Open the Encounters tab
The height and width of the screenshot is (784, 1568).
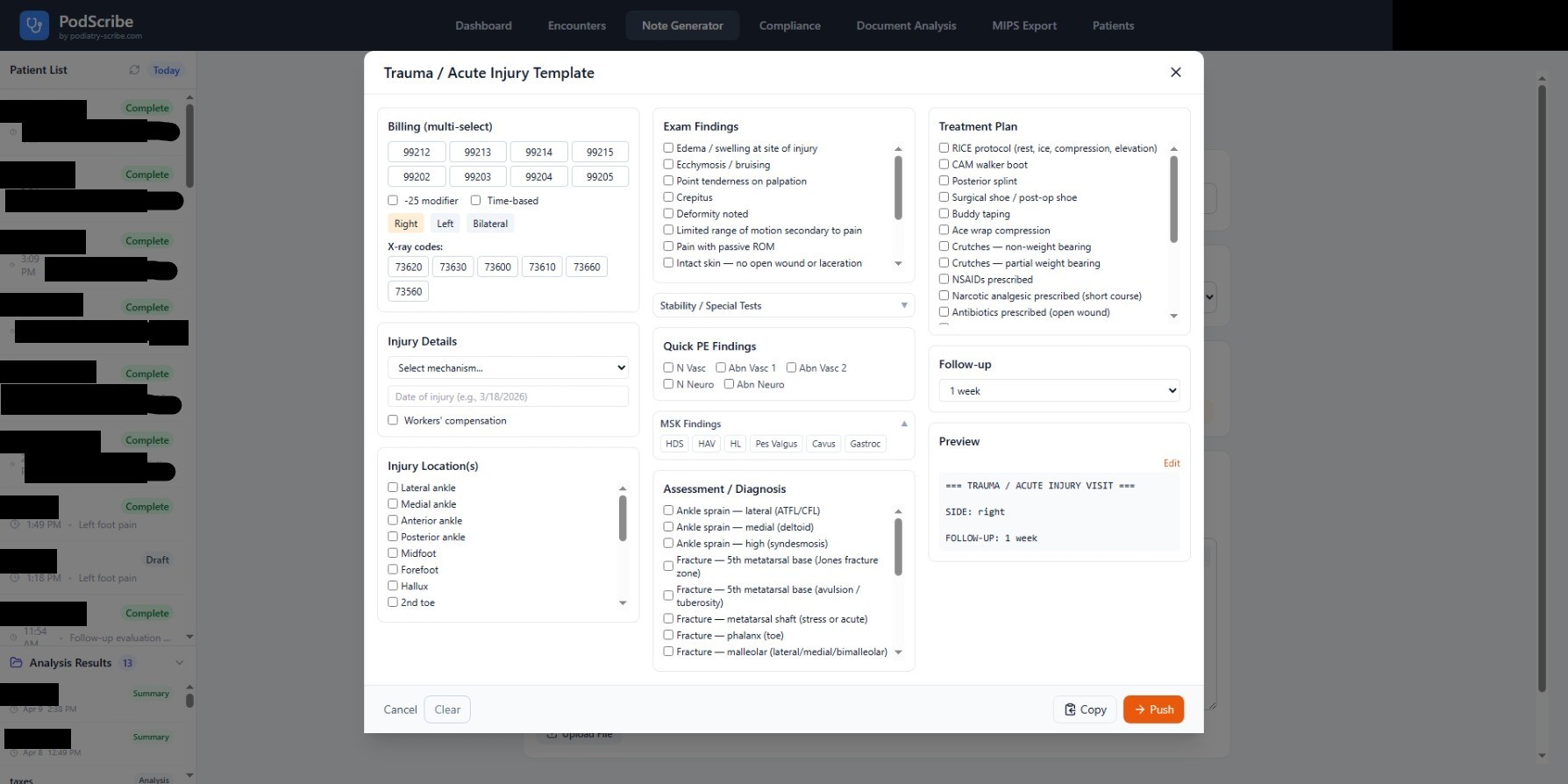pyautogui.click(x=577, y=25)
